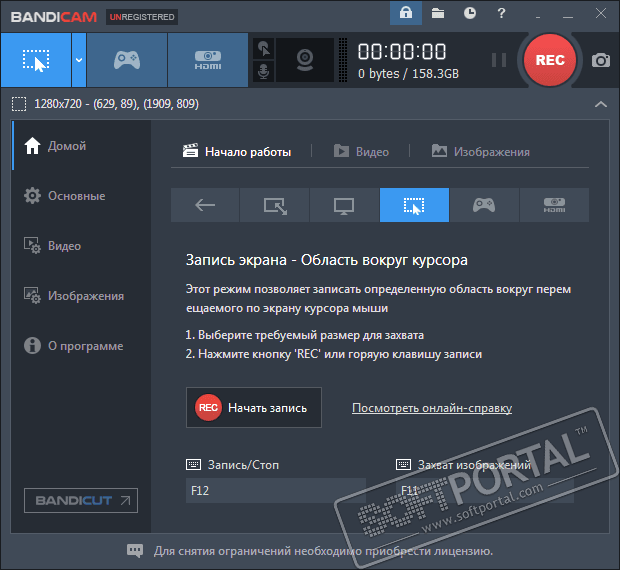Select the gamepad mode icon in mode row
Viewport: 620px width, 570px height.
(x=484, y=205)
